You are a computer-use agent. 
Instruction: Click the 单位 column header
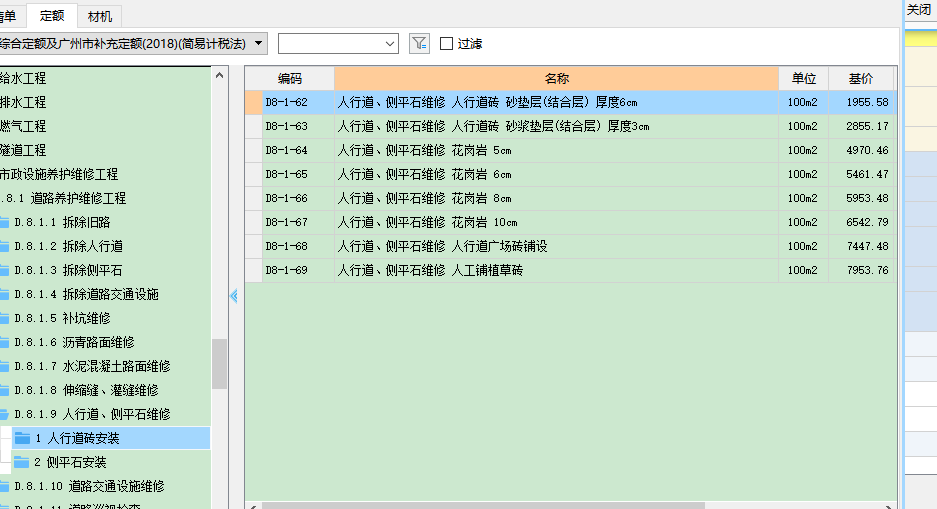coord(804,78)
